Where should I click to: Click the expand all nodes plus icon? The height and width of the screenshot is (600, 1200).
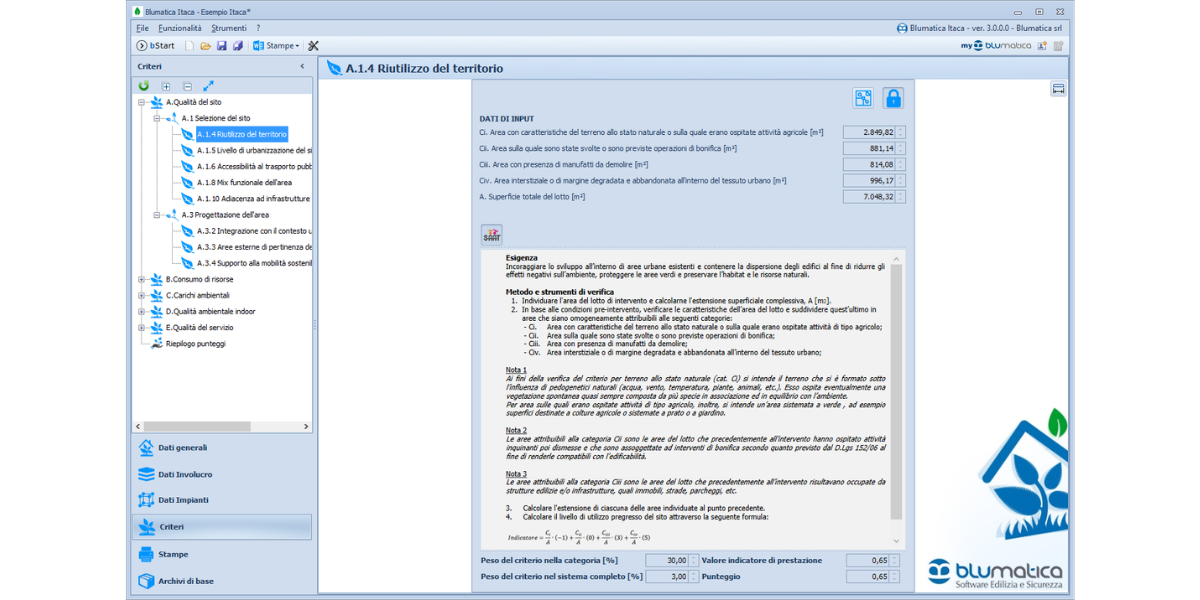pyautogui.click(x=166, y=86)
